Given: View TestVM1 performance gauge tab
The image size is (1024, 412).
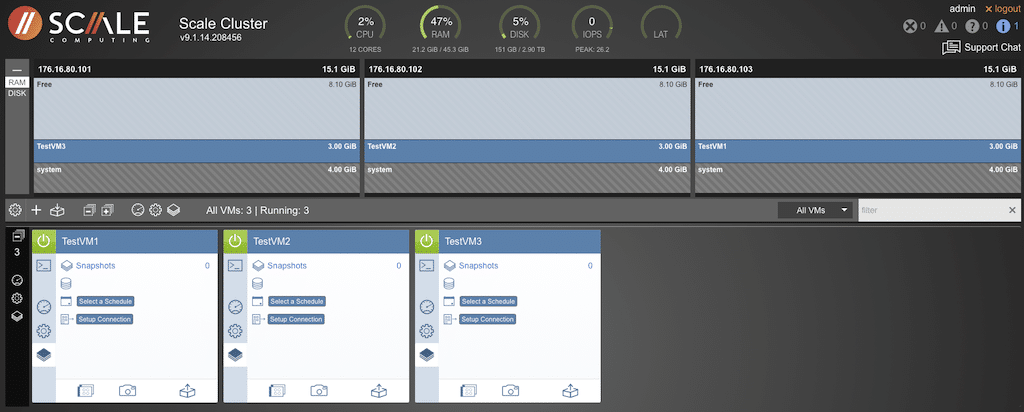Looking at the screenshot, I should [44, 307].
